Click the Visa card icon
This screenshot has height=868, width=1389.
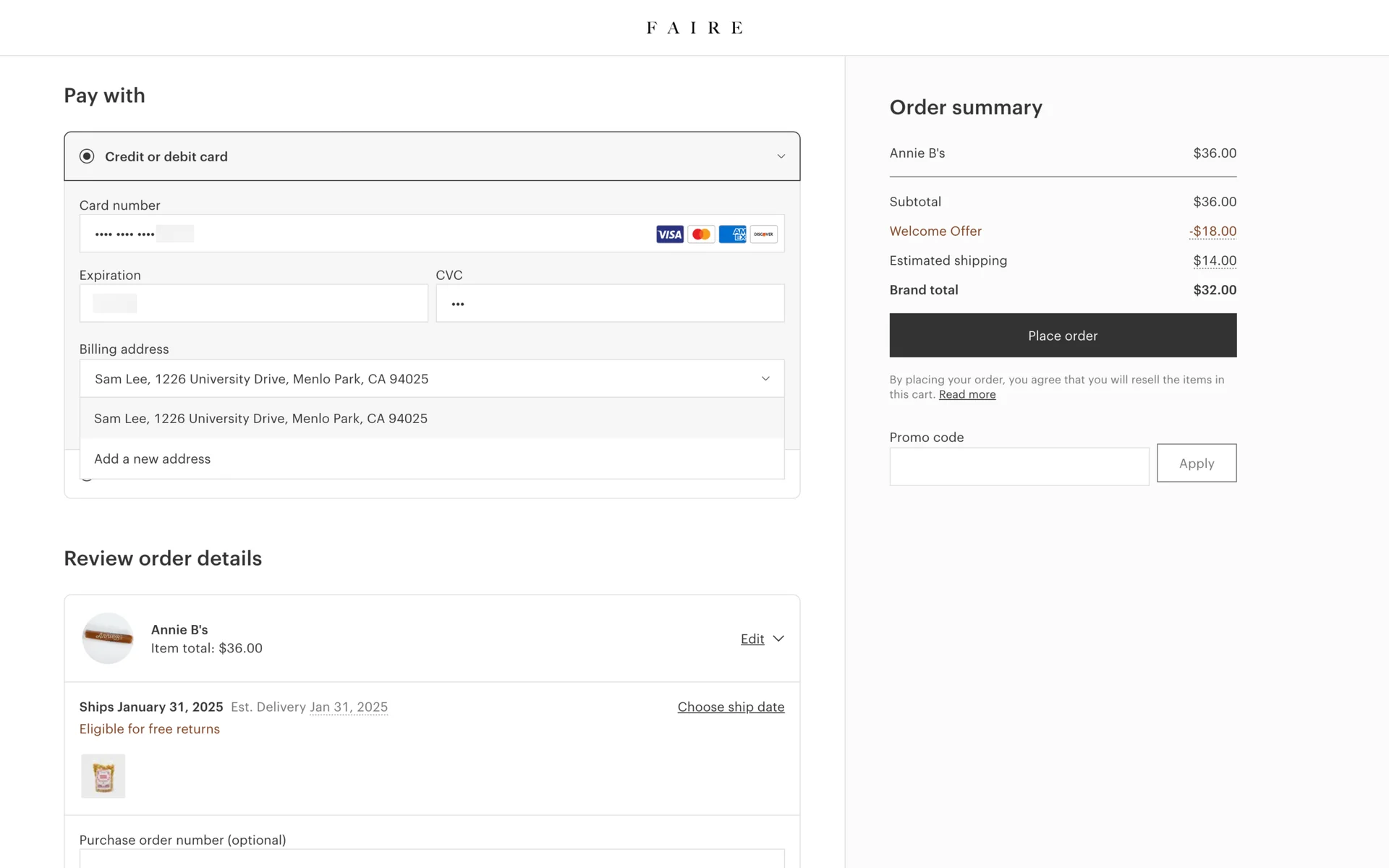click(x=669, y=234)
